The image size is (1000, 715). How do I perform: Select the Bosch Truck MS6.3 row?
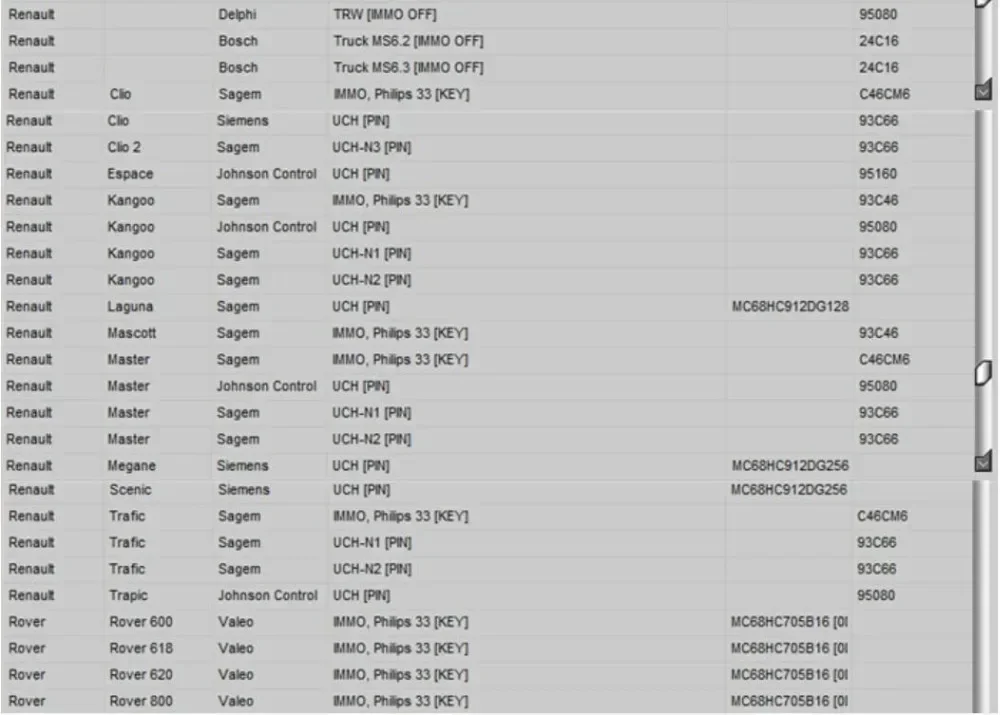click(487, 68)
